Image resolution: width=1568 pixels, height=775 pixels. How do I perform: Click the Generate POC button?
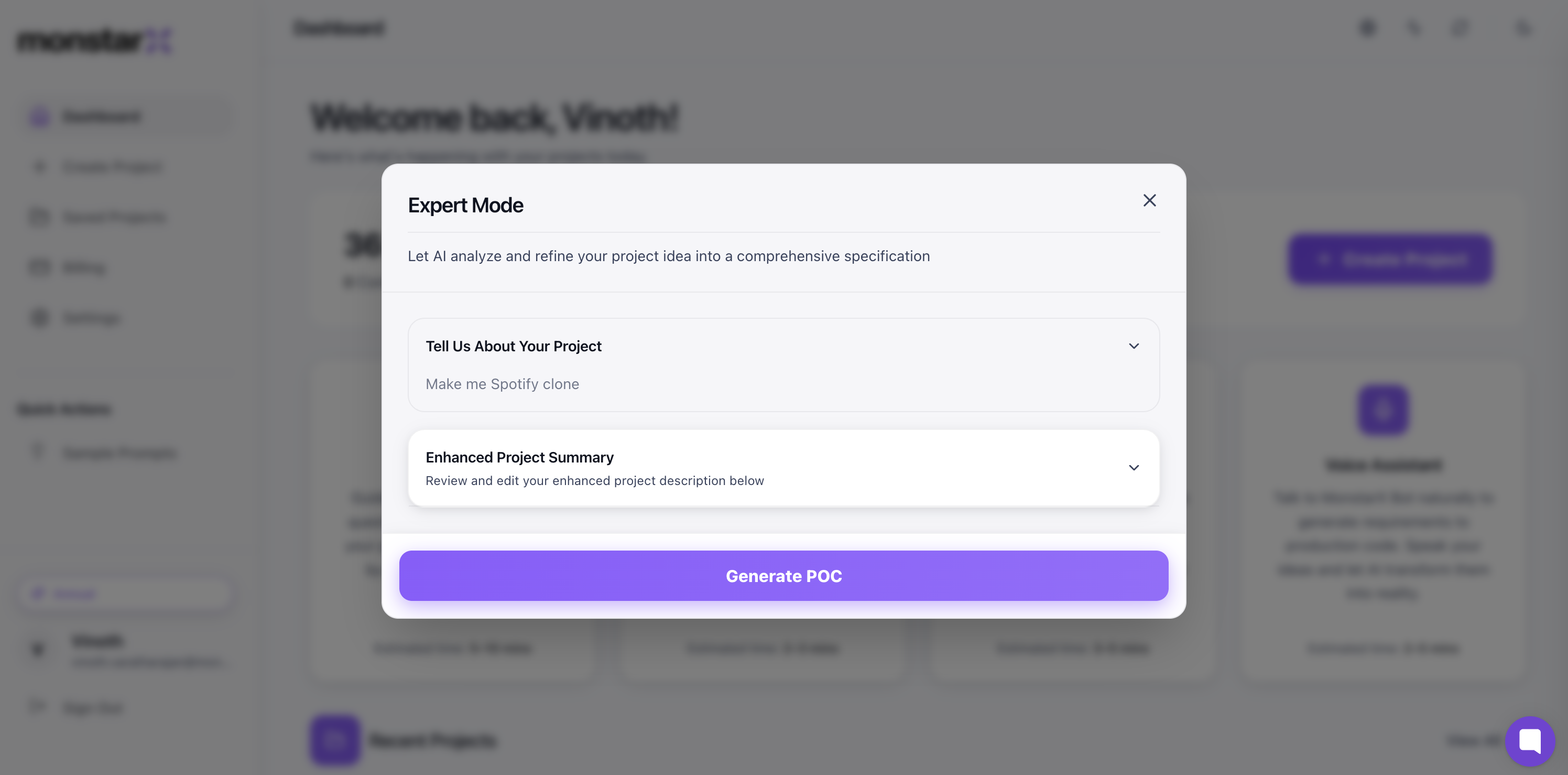[783, 576]
